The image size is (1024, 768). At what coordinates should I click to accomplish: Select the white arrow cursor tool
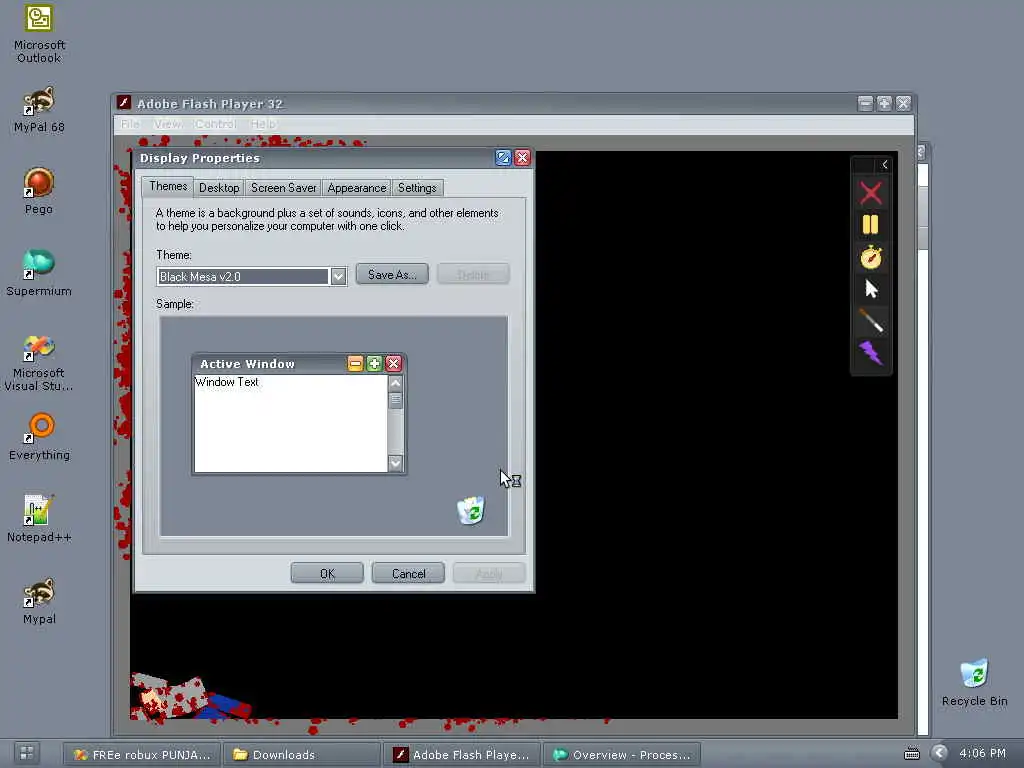click(871, 289)
